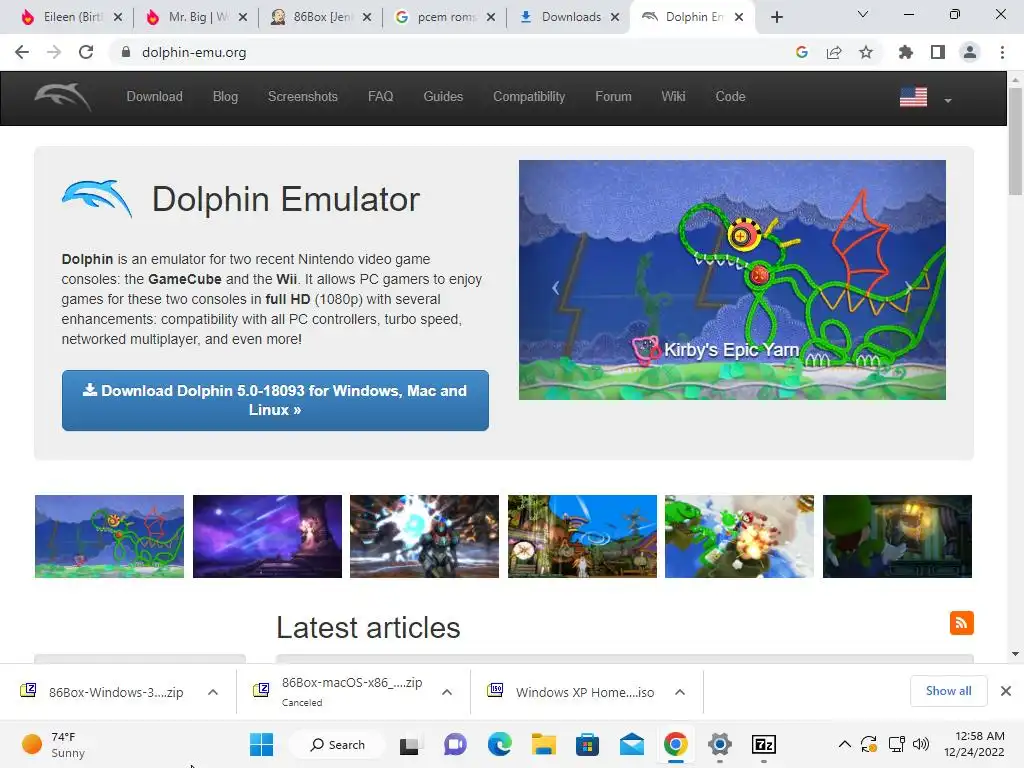Open the Extensions puzzle piece icon

(906, 52)
